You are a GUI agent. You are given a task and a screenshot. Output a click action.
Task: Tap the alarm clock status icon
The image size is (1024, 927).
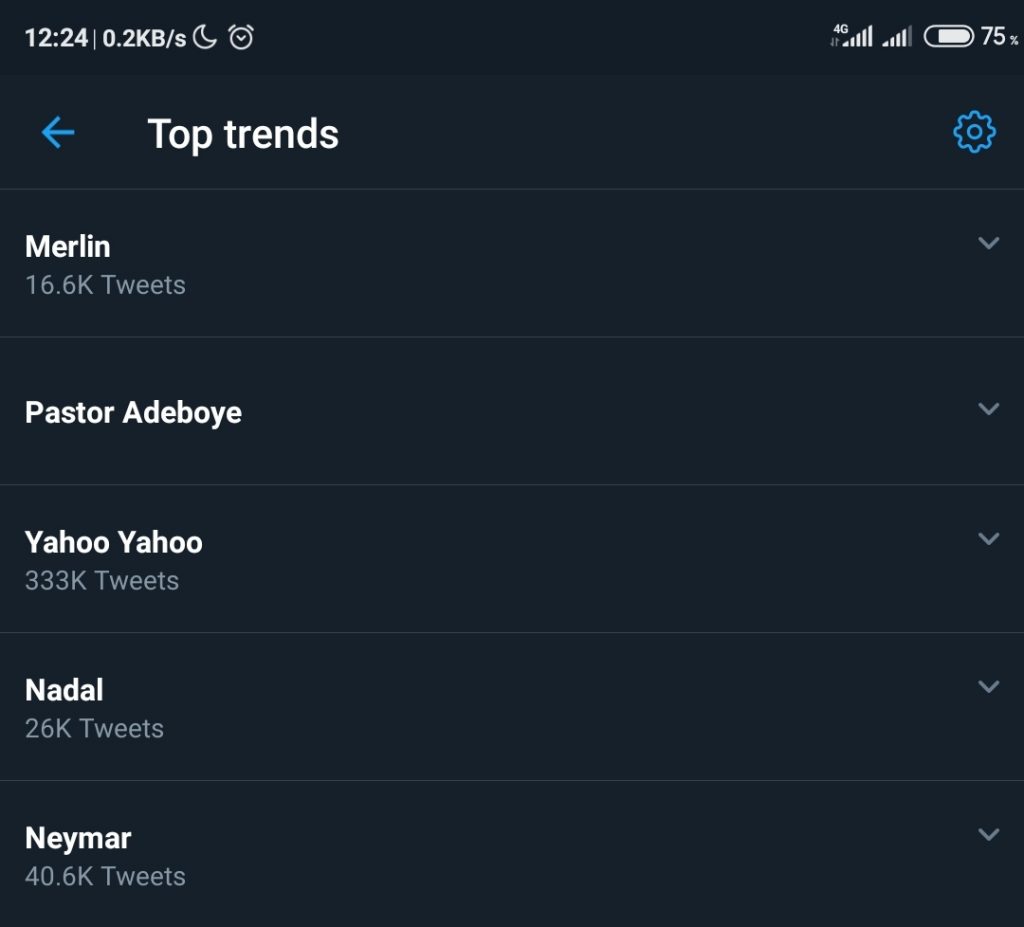tap(241, 38)
